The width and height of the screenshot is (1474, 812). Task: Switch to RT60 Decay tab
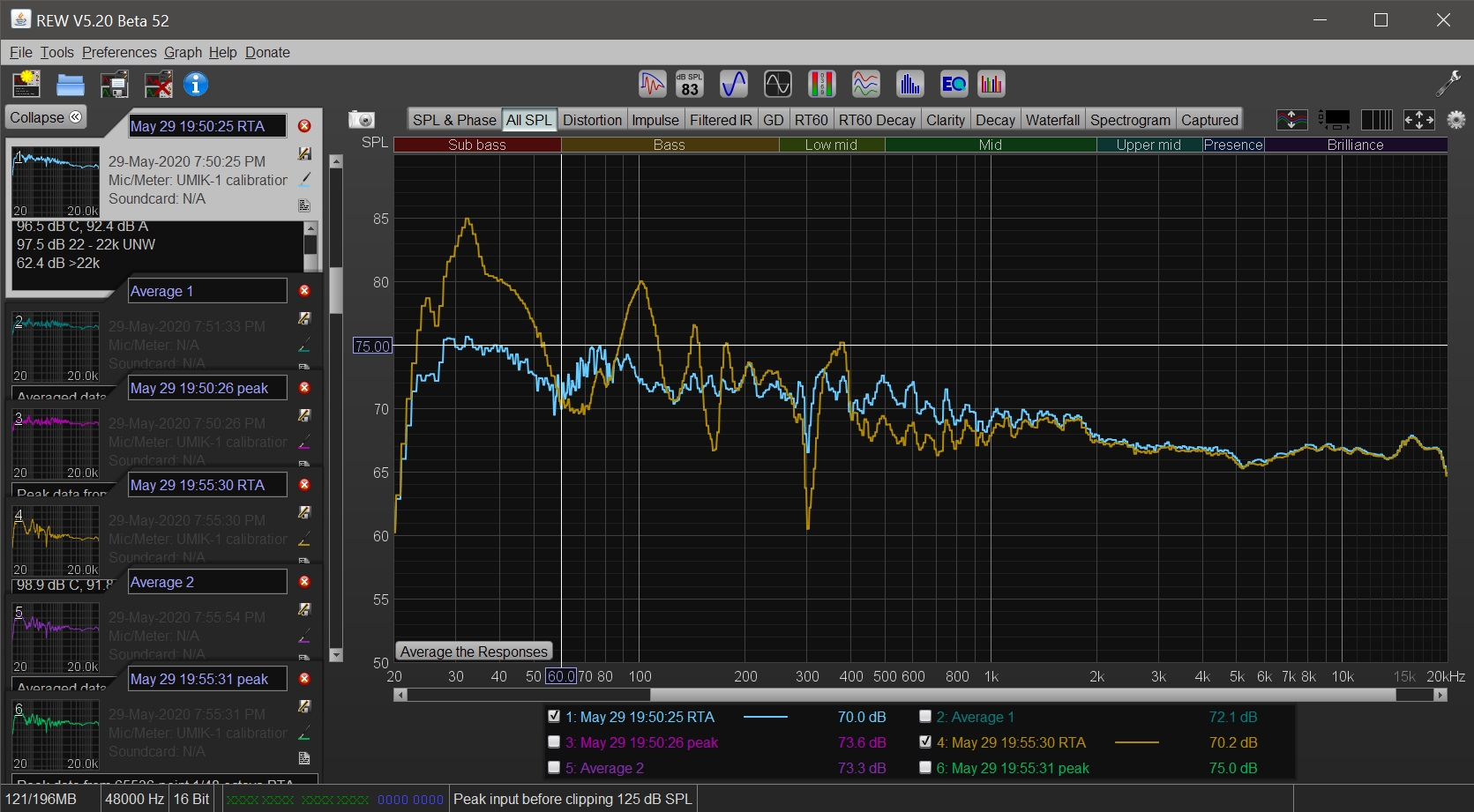tap(877, 120)
